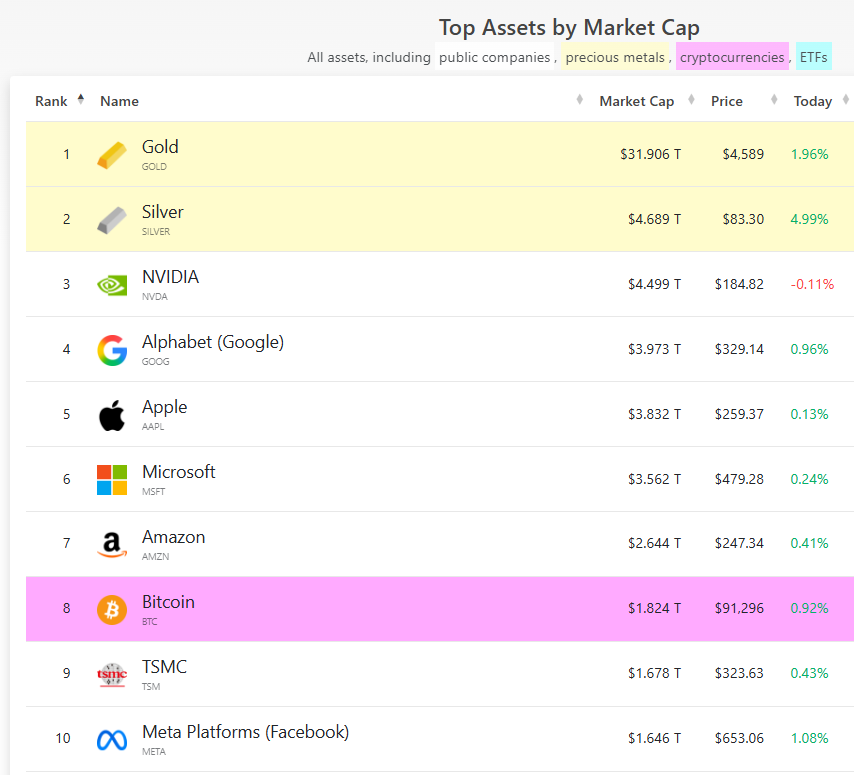Viewport: 854px width, 775px height.
Task: Click the Bitcoin coin icon
Action: 112,609
